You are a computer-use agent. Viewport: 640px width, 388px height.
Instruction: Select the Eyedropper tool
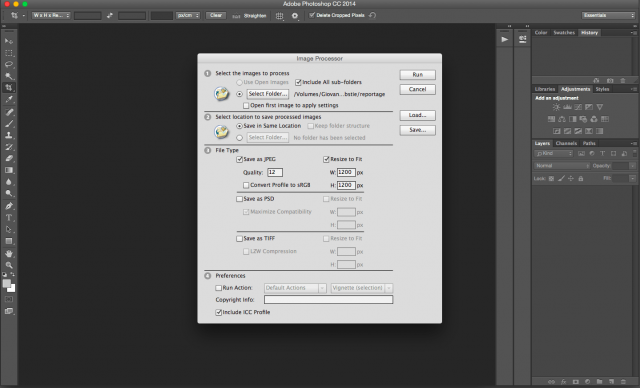[x=9, y=99]
